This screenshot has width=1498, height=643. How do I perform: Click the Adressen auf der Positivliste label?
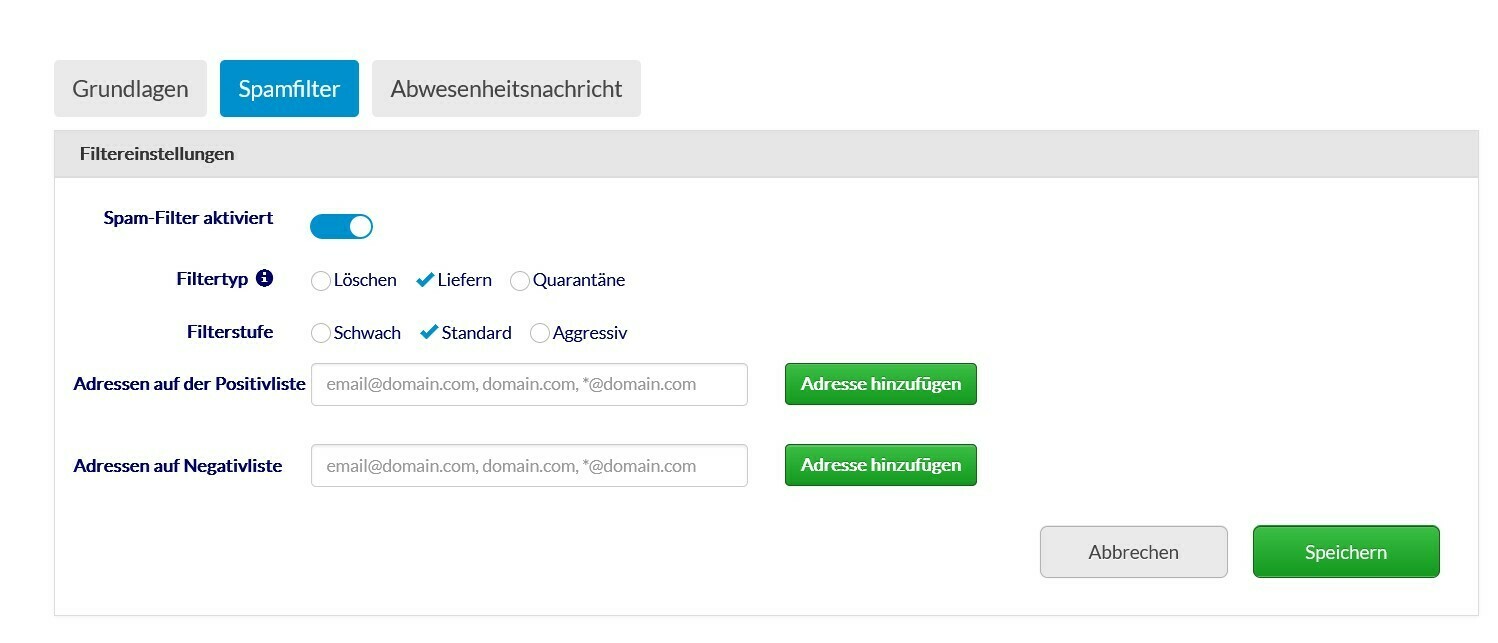(189, 384)
